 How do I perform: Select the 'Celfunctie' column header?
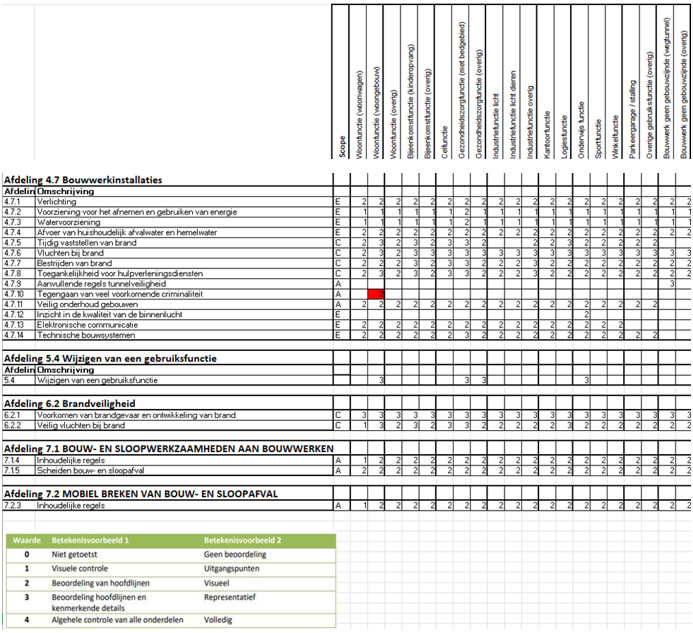click(446, 132)
